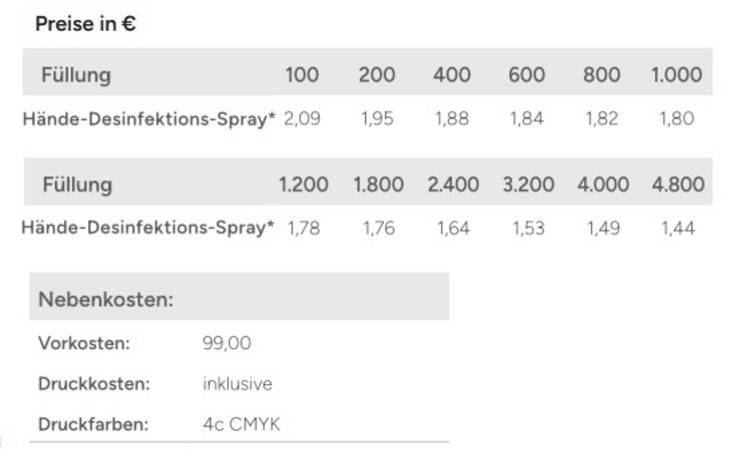
Task: Click the Druckkosten label
Action: coord(93,384)
